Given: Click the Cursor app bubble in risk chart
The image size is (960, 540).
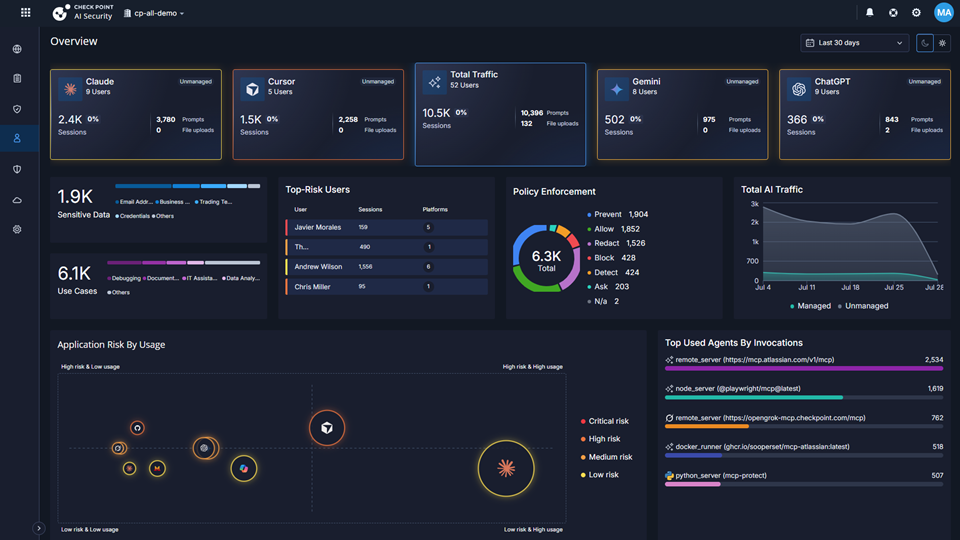Looking at the screenshot, I should coord(327,427).
